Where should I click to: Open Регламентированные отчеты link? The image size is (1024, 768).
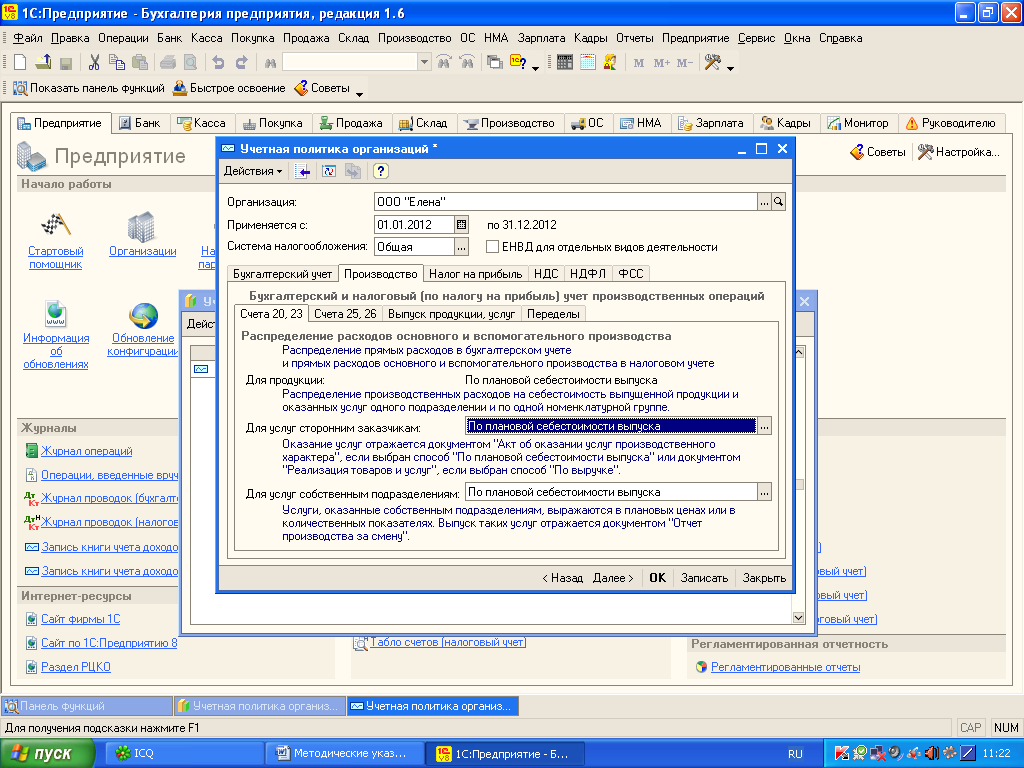[x=785, y=667]
